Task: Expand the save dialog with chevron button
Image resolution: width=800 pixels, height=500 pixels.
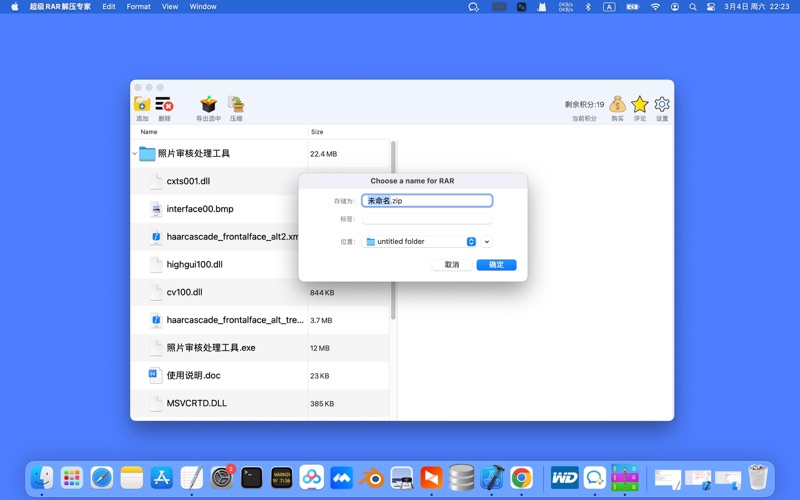Action: (x=487, y=242)
